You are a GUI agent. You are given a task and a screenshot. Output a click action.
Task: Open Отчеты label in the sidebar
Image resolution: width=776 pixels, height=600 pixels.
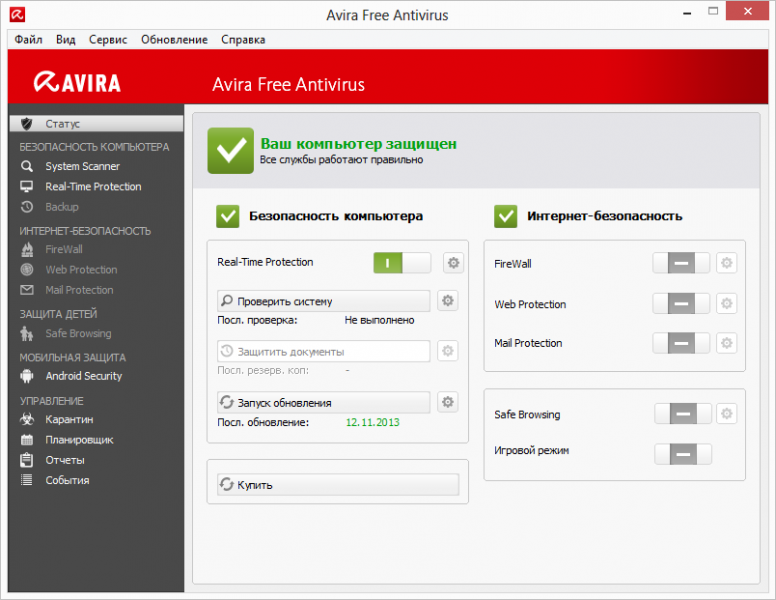65,460
